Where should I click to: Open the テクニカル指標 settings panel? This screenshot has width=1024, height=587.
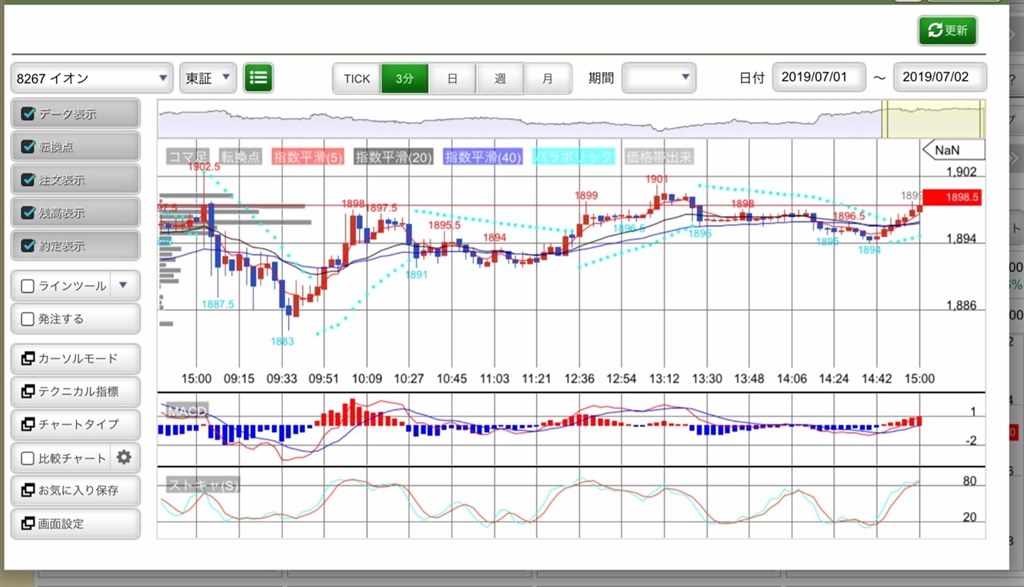(x=75, y=391)
